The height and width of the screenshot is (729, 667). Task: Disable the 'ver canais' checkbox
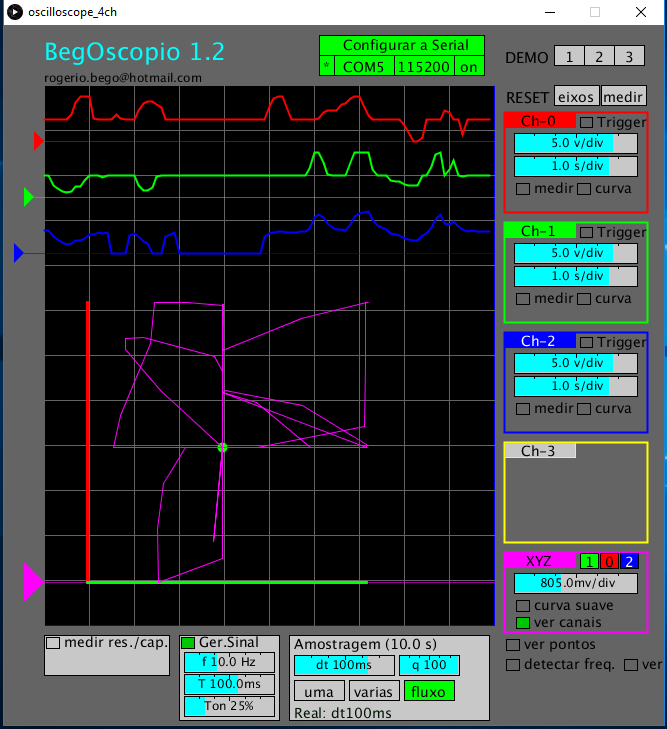[x=522, y=623]
